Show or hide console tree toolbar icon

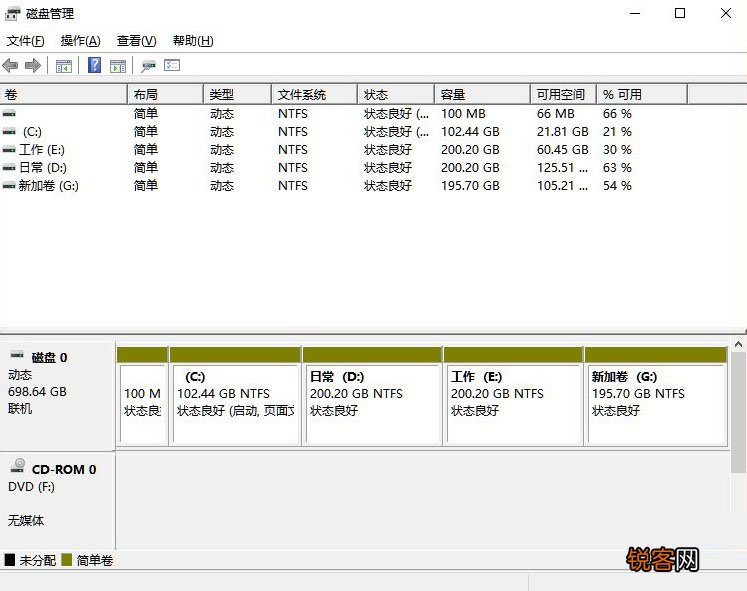[x=63, y=66]
